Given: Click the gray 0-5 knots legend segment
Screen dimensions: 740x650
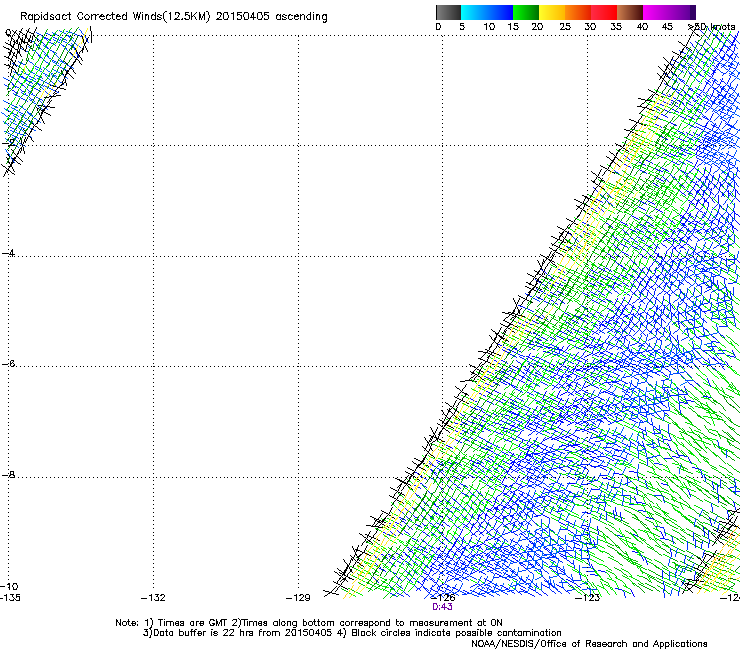Looking at the screenshot, I should tap(448, 12).
